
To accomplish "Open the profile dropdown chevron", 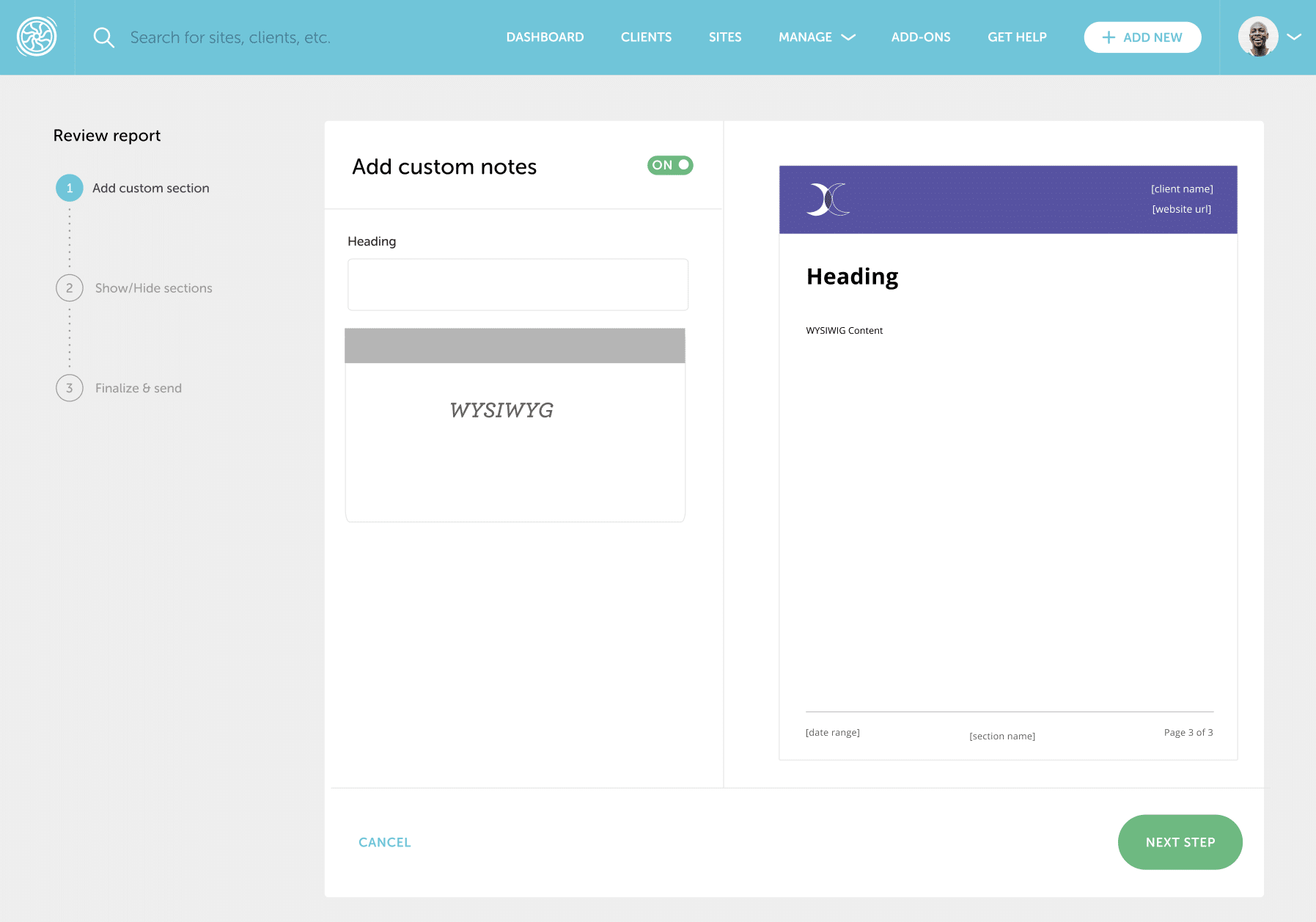I will click(1294, 37).
